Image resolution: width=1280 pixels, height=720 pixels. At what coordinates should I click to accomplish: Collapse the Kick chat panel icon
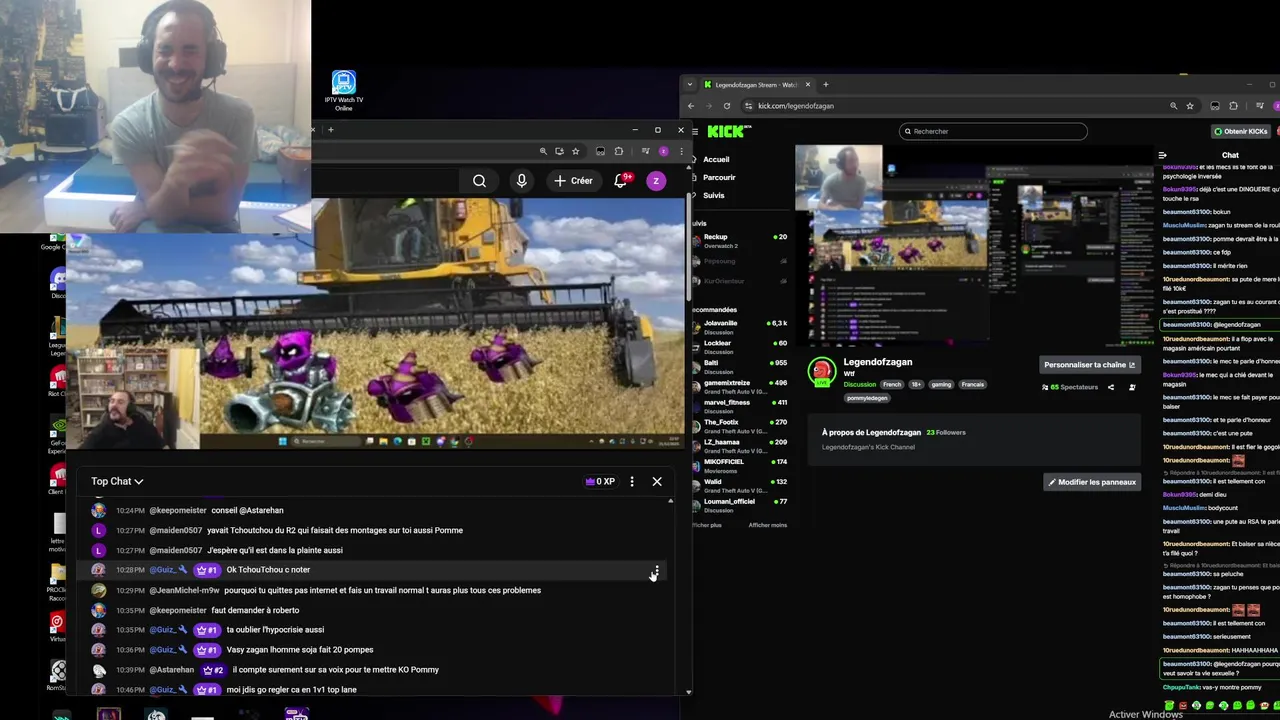click(1162, 155)
